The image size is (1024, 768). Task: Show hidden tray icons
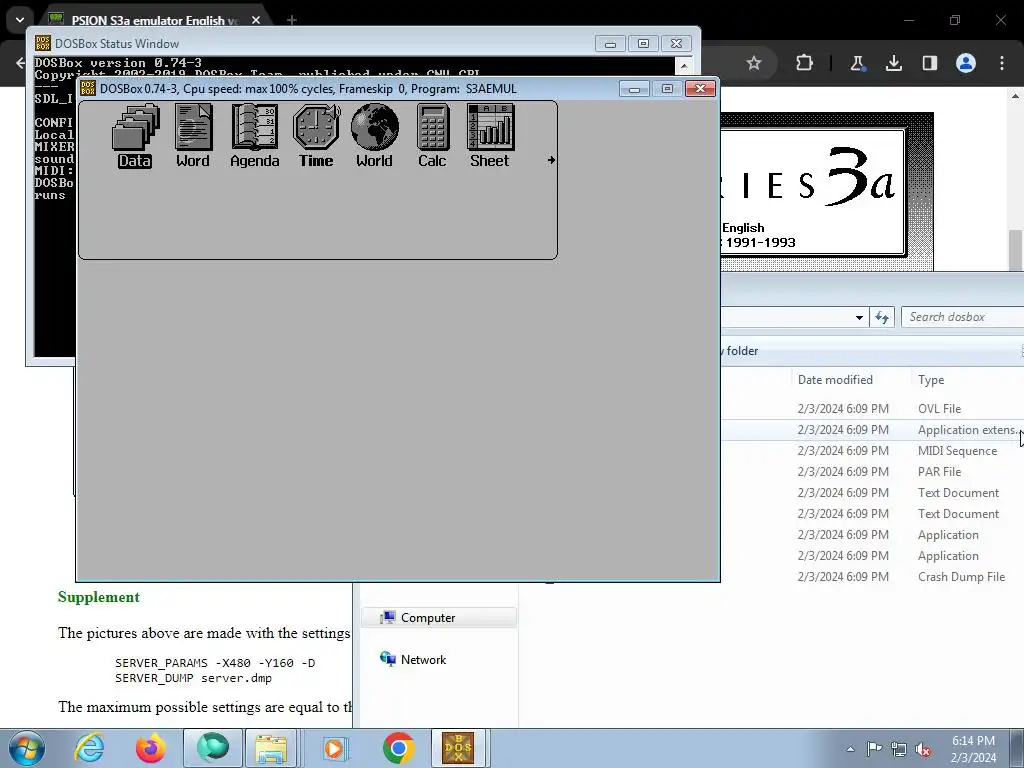850,749
